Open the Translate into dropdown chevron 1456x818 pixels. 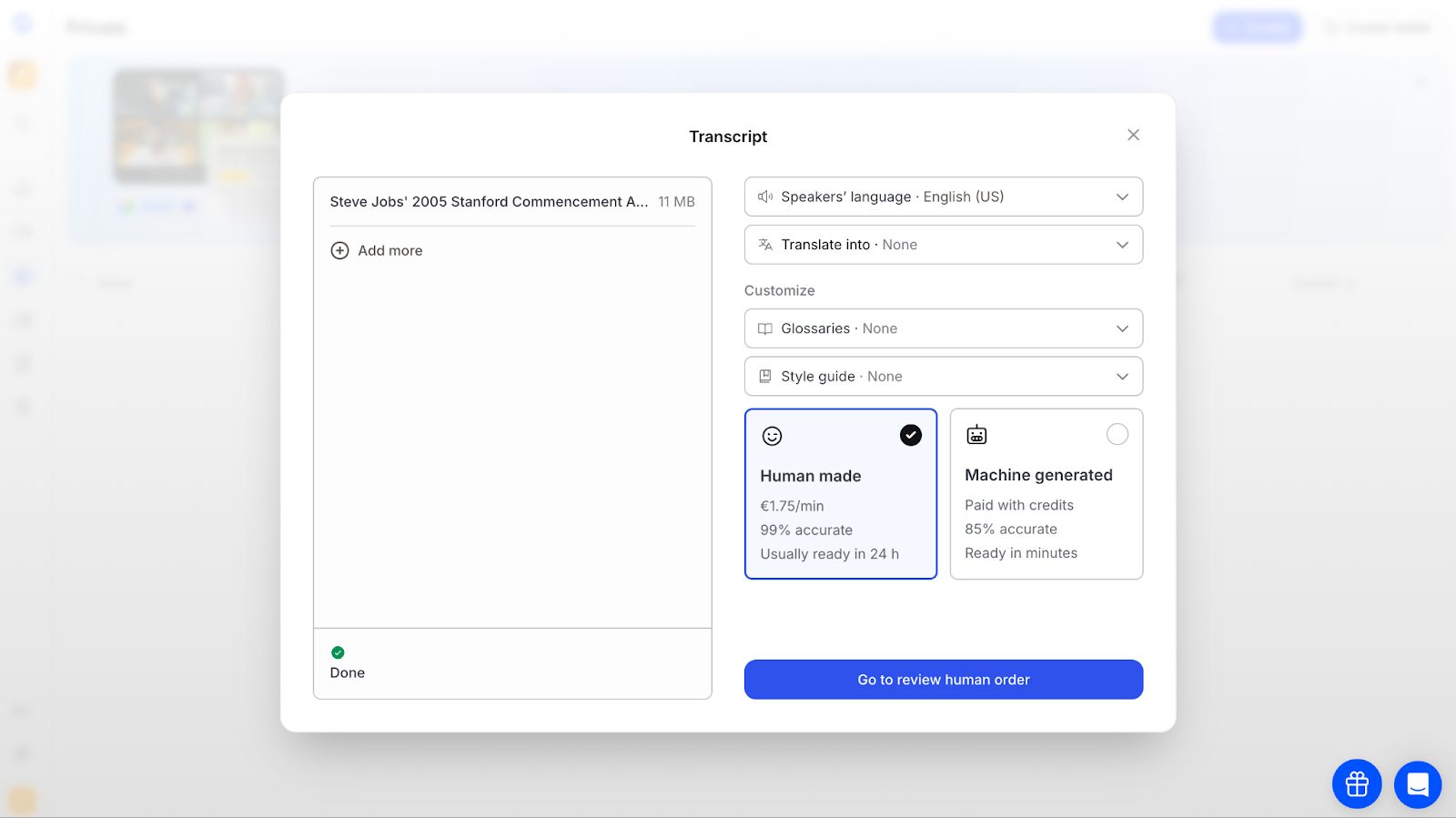pos(1122,245)
